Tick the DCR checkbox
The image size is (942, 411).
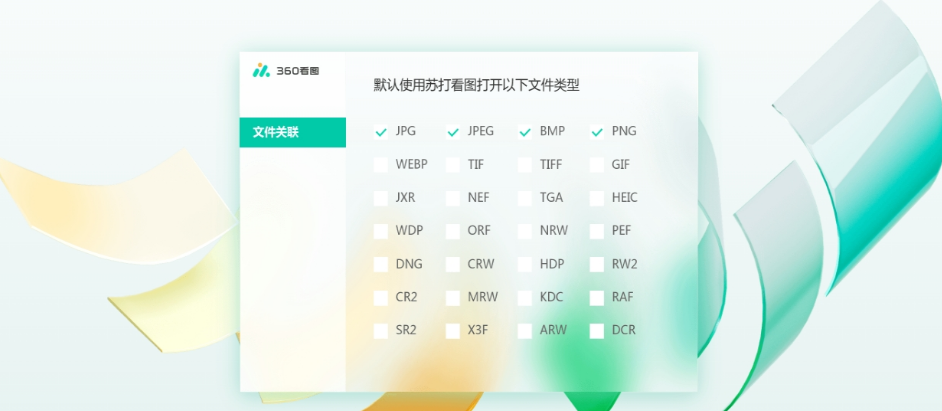point(597,330)
